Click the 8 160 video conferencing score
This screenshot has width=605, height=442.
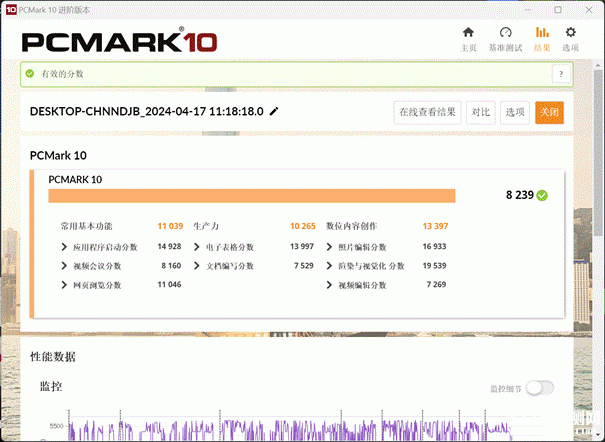pyautogui.click(x=171, y=265)
